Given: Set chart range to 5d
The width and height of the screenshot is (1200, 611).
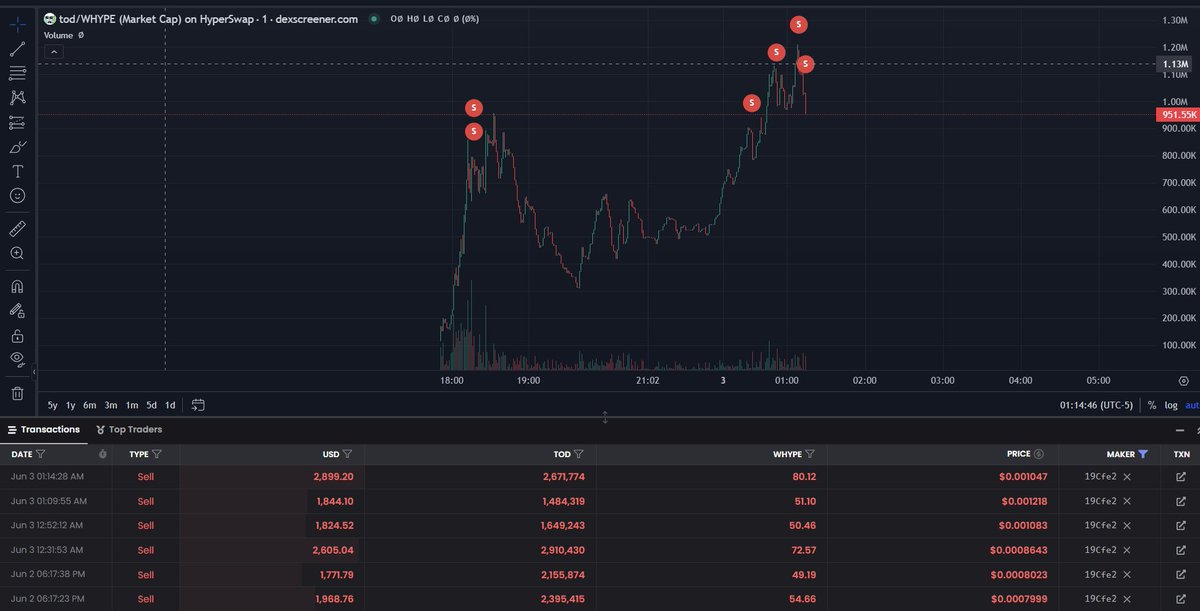Looking at the screenshot, I should [x=152, y=405].
